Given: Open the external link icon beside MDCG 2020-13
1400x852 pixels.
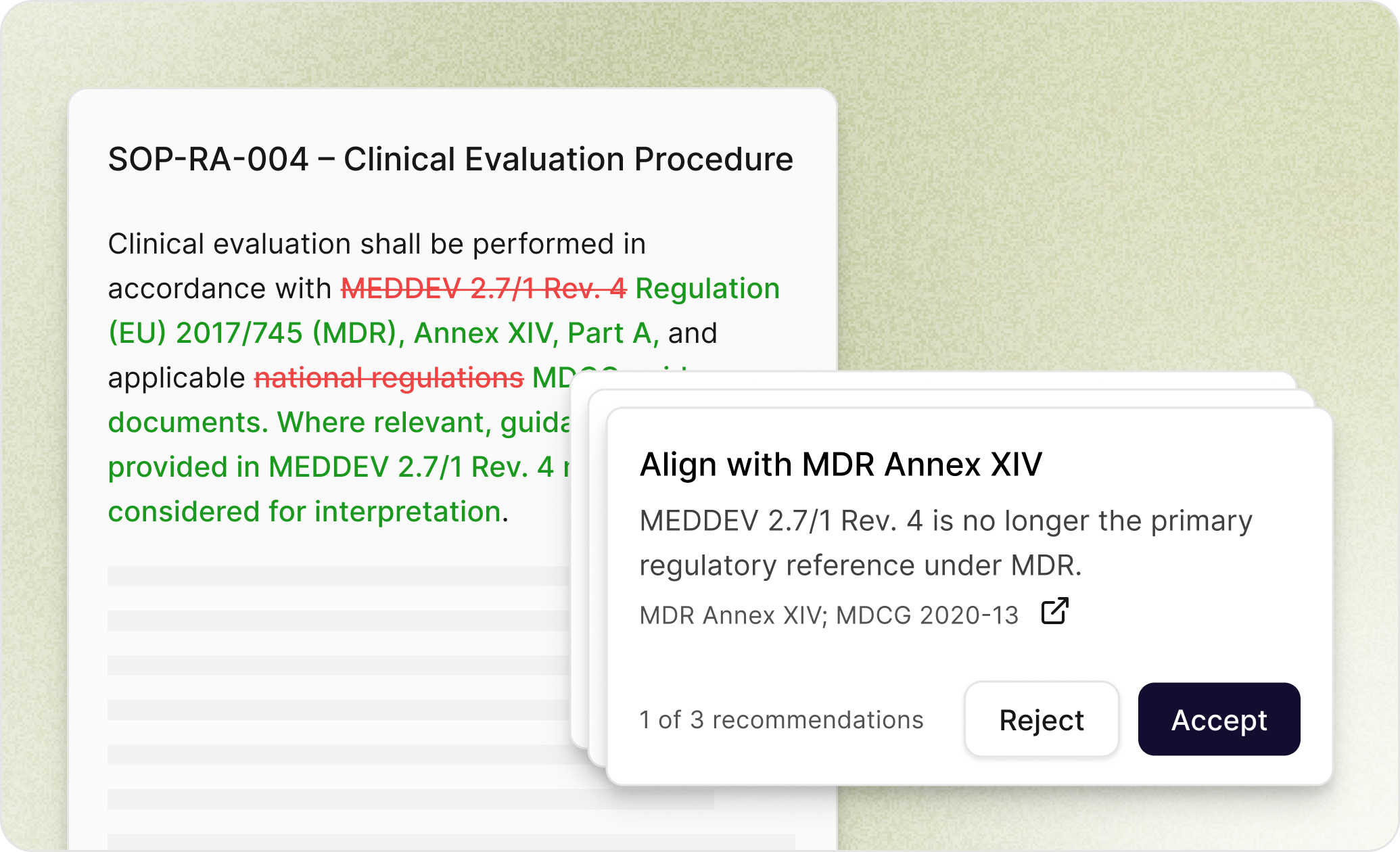Looking at the screenshot, I should [1054, 611].
